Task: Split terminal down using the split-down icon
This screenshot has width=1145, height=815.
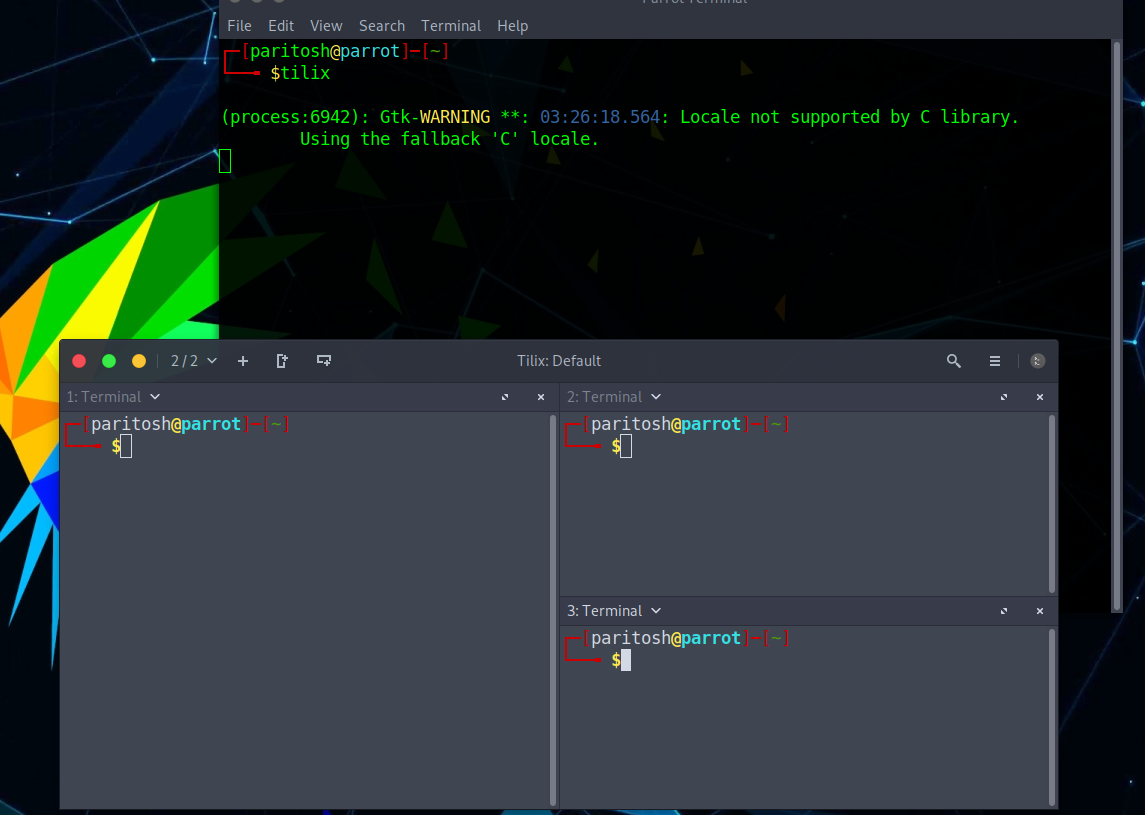Action: [324, 360]
